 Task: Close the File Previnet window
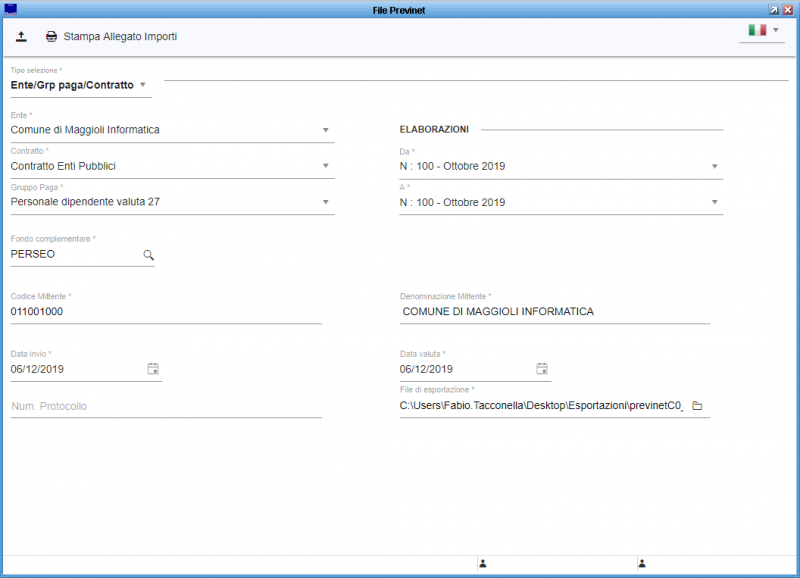click(788, 10)
